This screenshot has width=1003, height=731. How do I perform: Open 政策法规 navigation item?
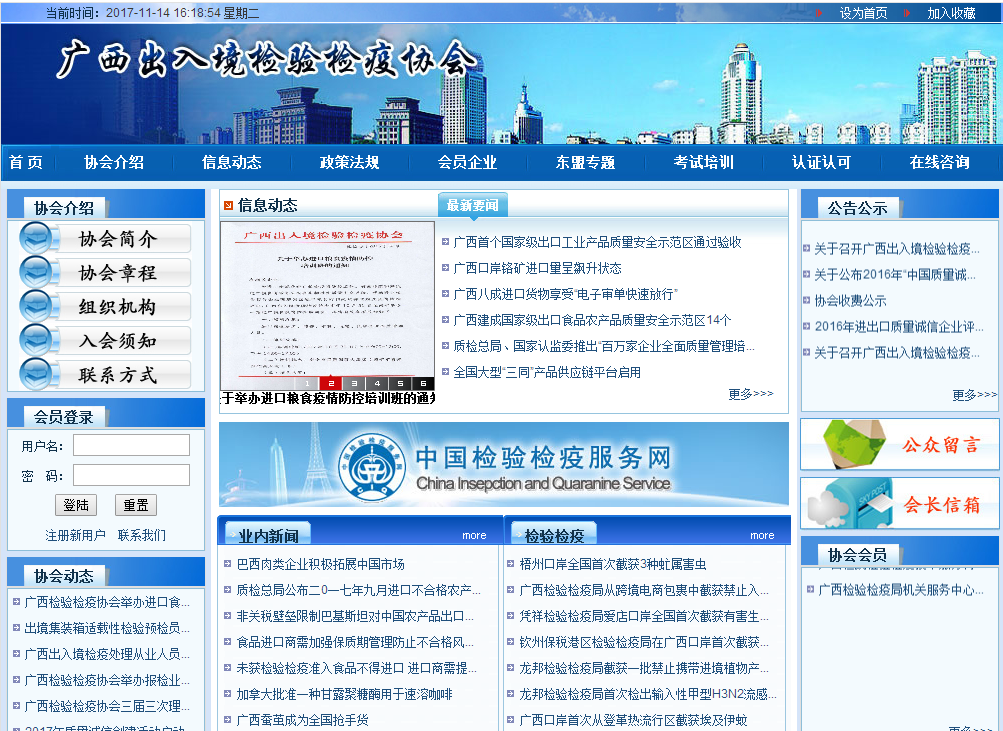click(349, 162)
